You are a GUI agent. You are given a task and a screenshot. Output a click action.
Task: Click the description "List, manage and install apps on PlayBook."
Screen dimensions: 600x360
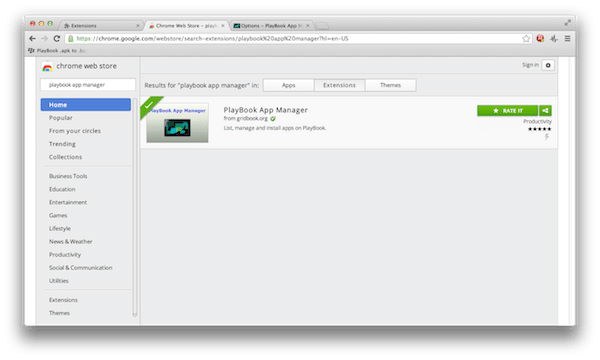pos(275,128)
